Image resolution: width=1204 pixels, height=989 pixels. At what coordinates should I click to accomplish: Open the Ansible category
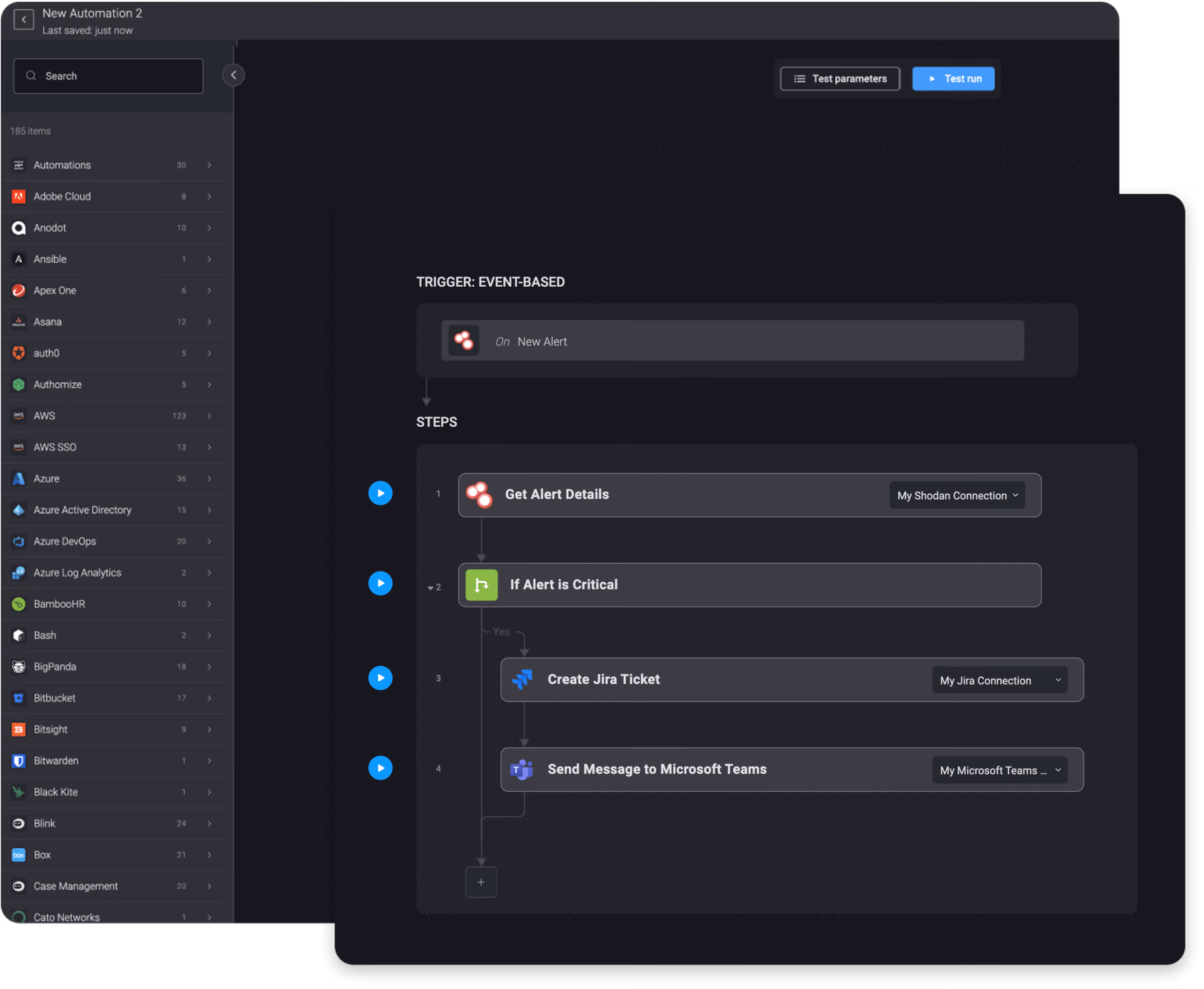click(x=114, y=259)
